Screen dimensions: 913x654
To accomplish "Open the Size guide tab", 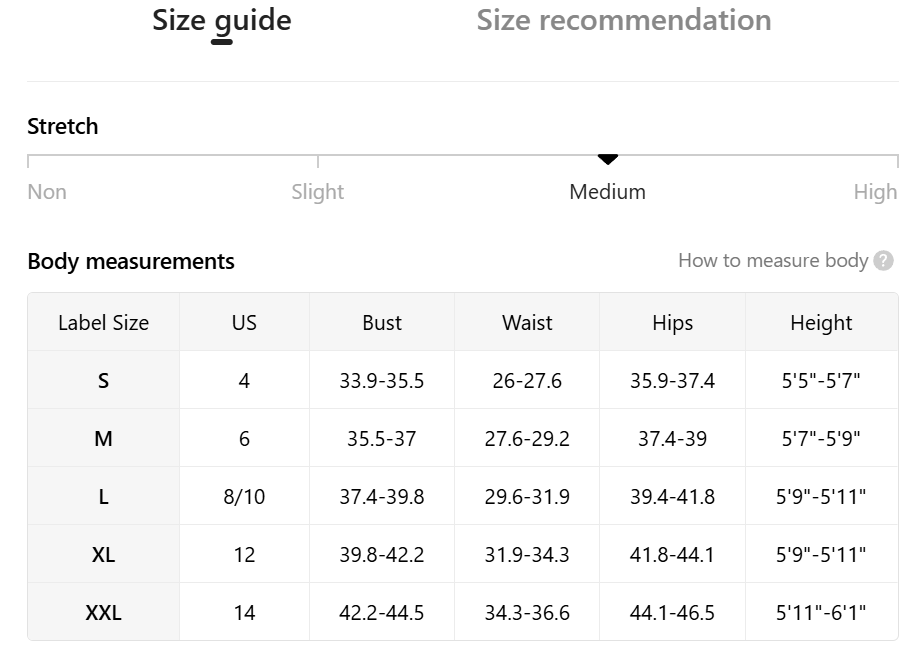I will 222,20.
